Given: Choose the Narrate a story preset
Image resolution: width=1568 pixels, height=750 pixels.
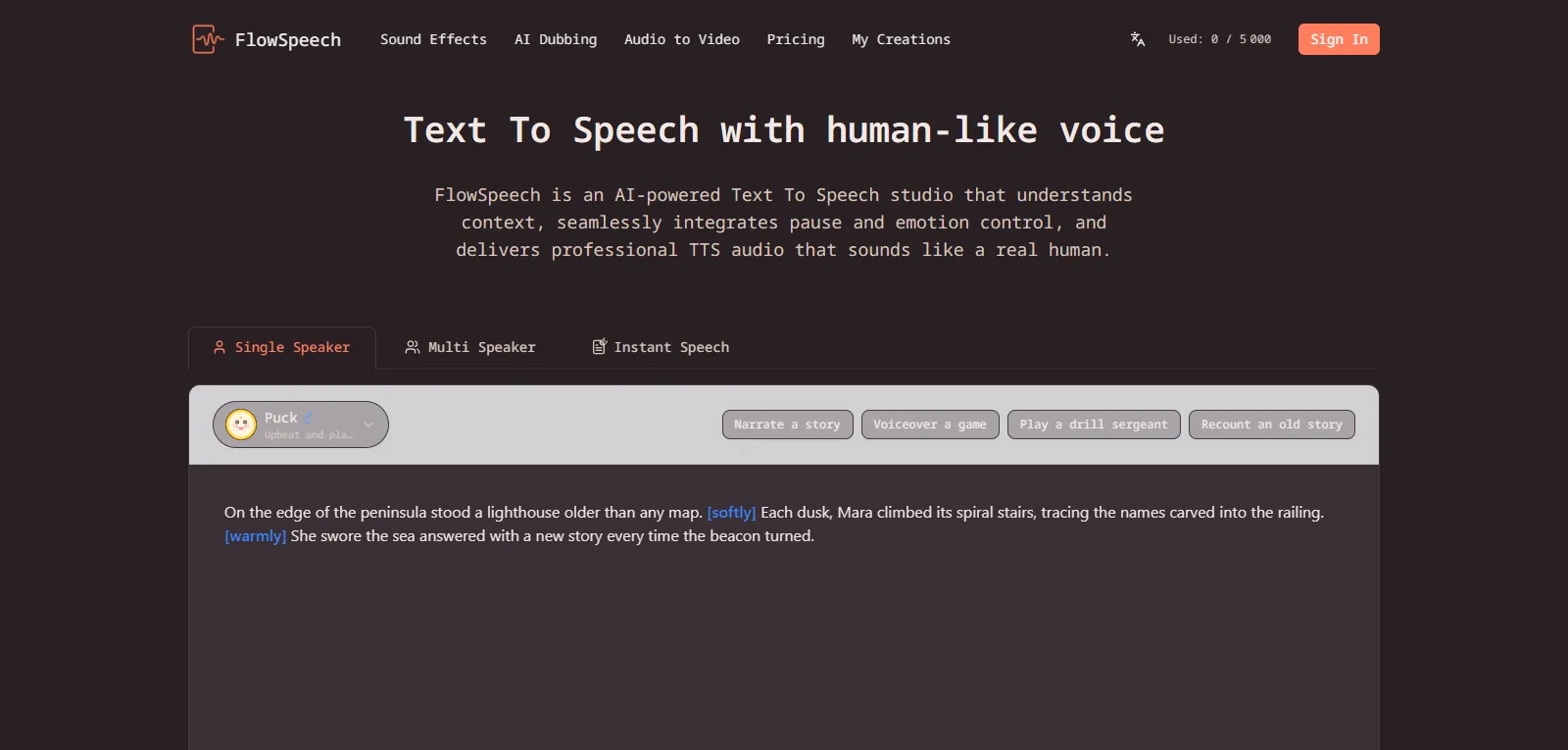Looking at the screenshot, I should (x=788, y=425).
